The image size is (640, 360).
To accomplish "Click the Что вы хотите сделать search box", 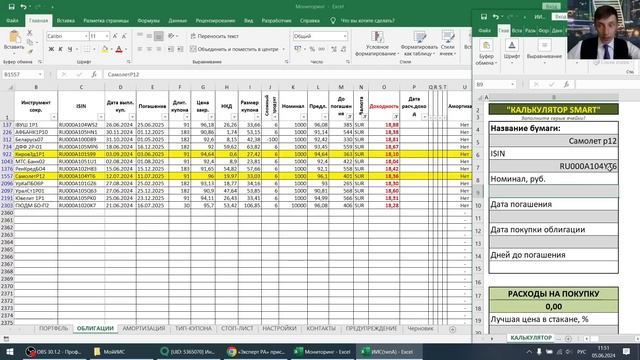I will coord(367,20).
